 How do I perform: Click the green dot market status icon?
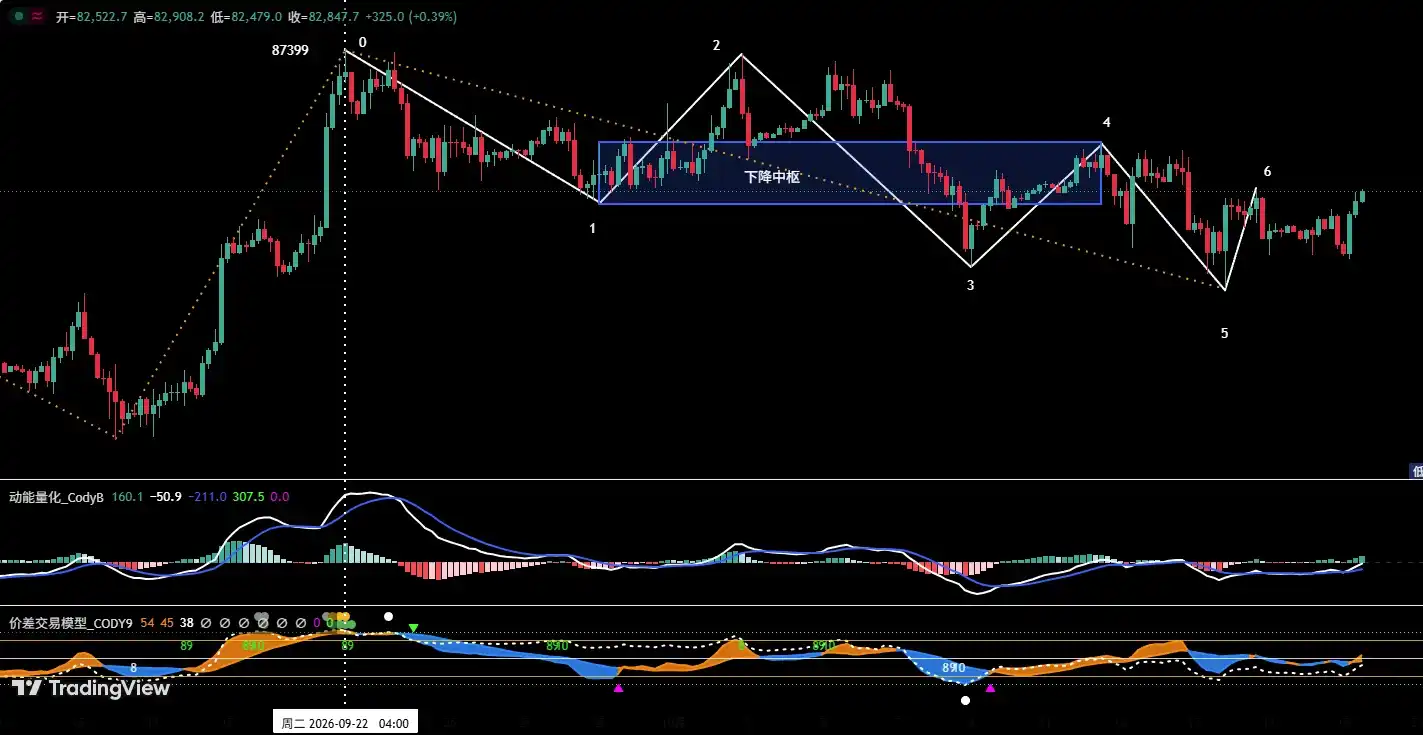[x=18, y=17]
